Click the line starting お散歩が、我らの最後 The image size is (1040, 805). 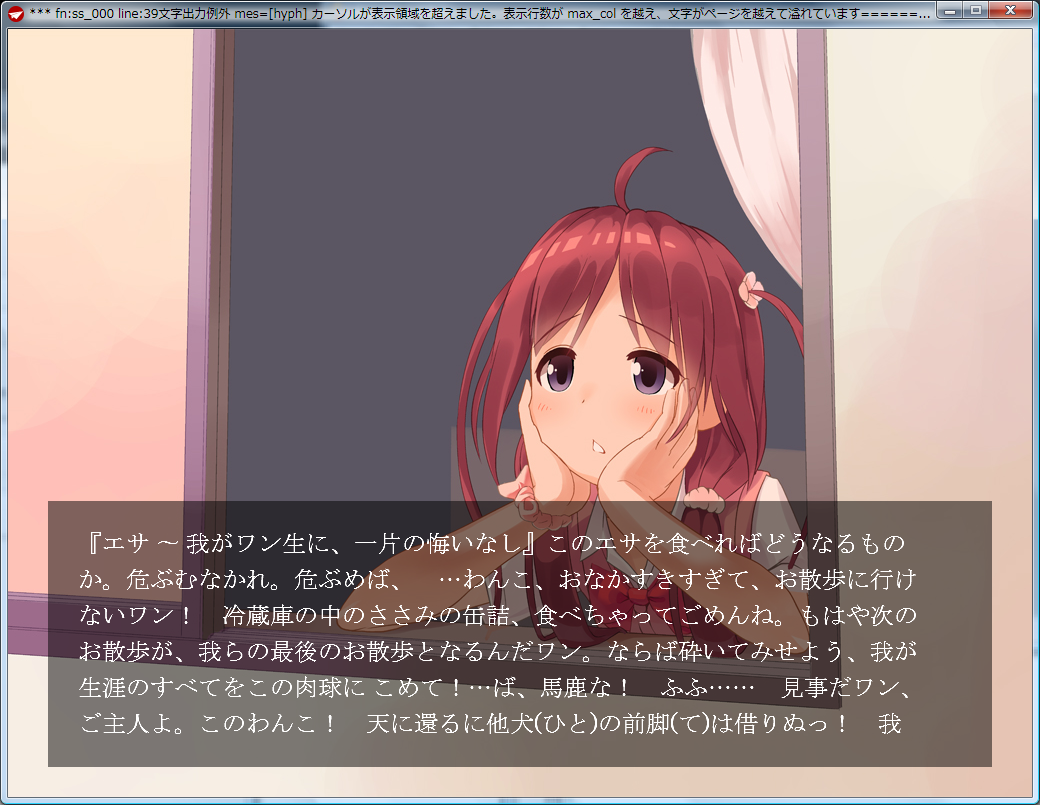(x=497, y=651)
